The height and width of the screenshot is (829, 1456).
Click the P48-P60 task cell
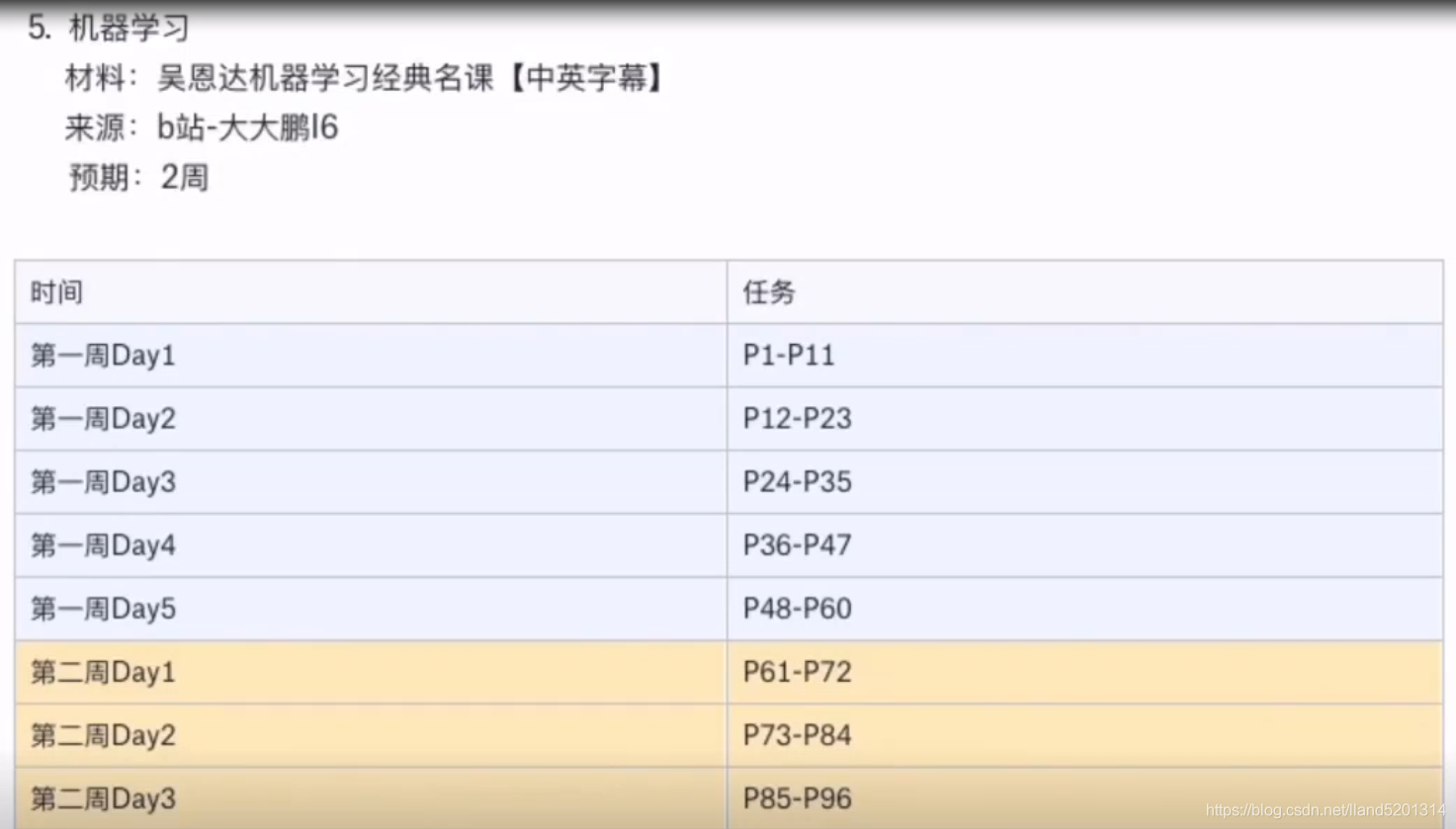(x=1085, y=609)
